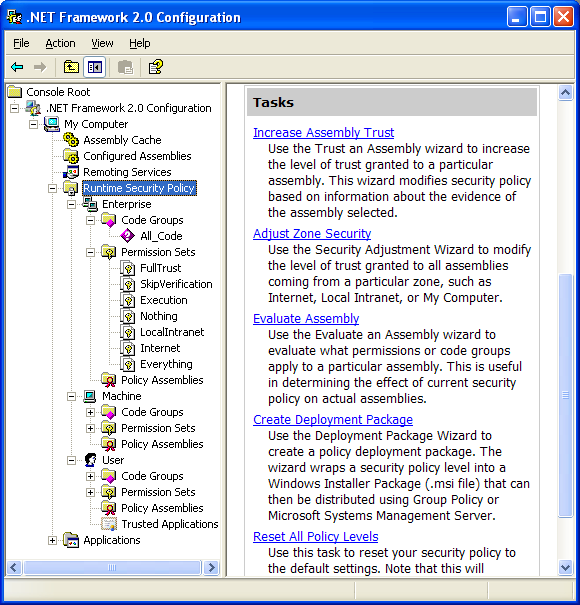
Task: Collapse Enterprise Permission Sets node
Action: (x=90, y=252)
